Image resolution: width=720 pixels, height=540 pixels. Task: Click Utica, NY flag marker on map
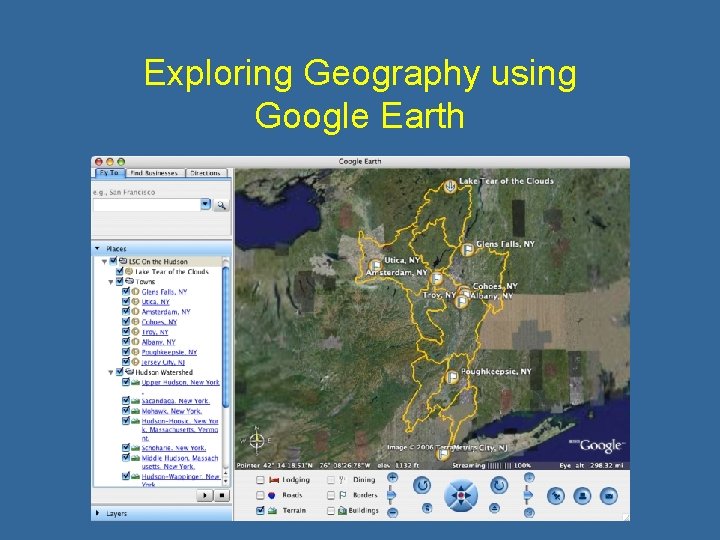point(376,265)
